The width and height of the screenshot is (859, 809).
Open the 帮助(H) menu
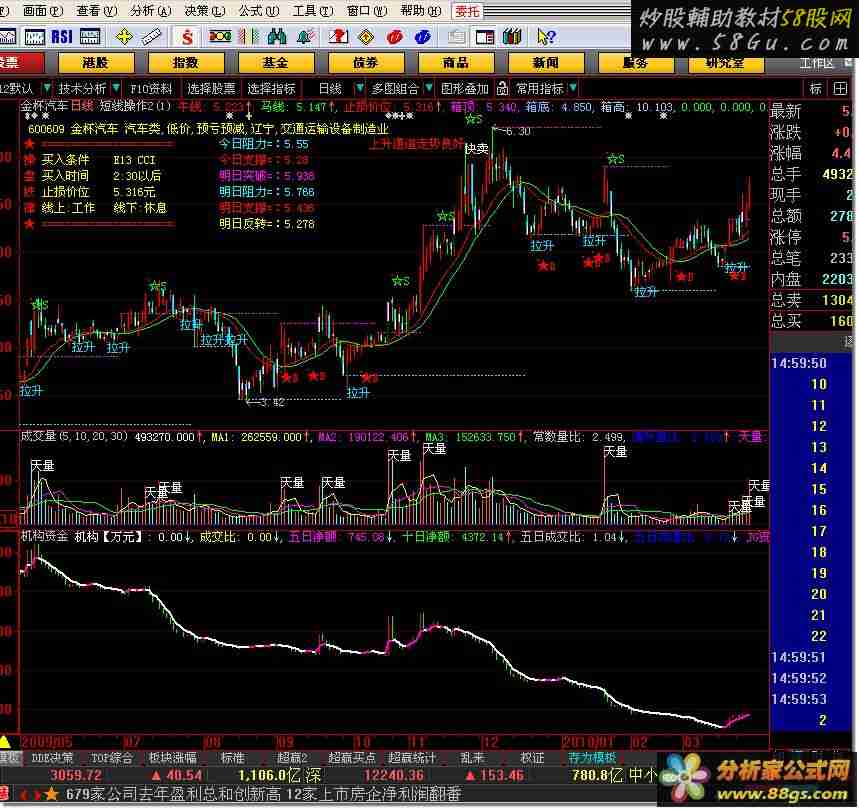tap(420, 10)
